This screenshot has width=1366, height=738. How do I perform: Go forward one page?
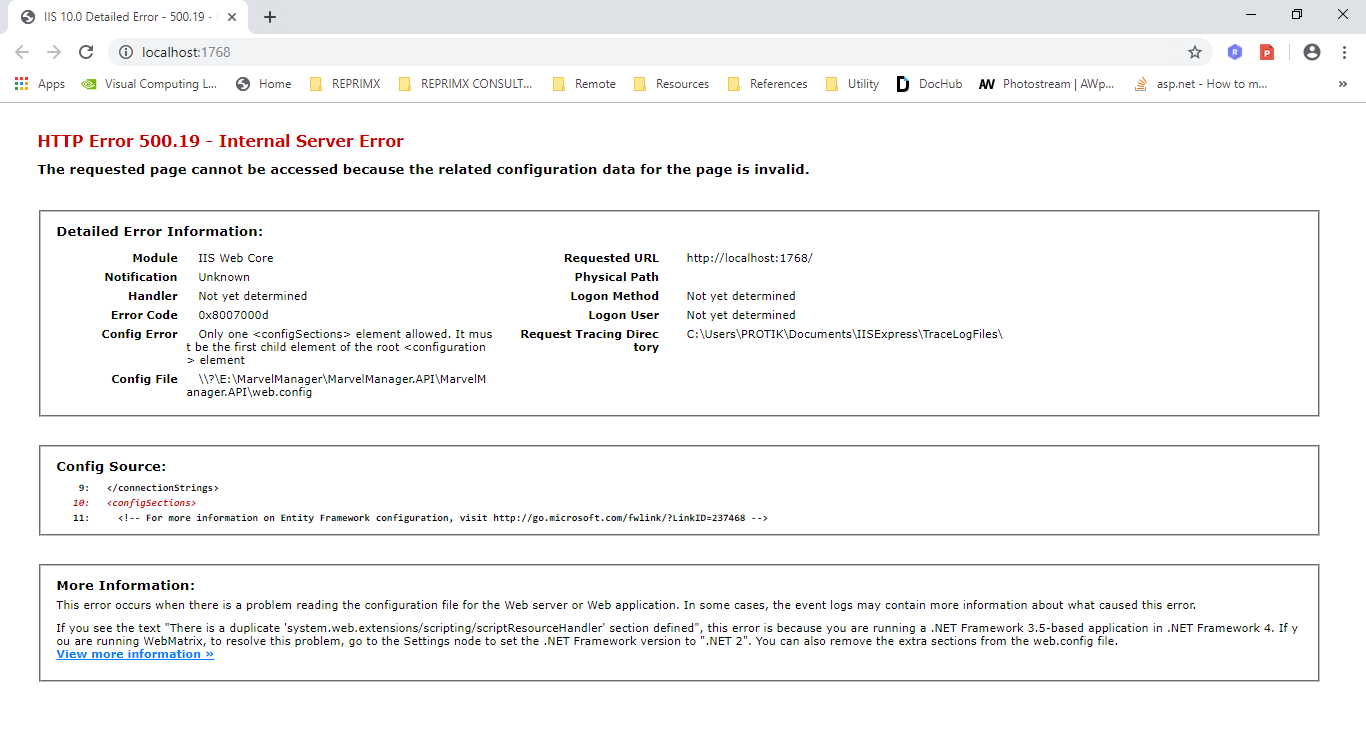tap(54, 52)
